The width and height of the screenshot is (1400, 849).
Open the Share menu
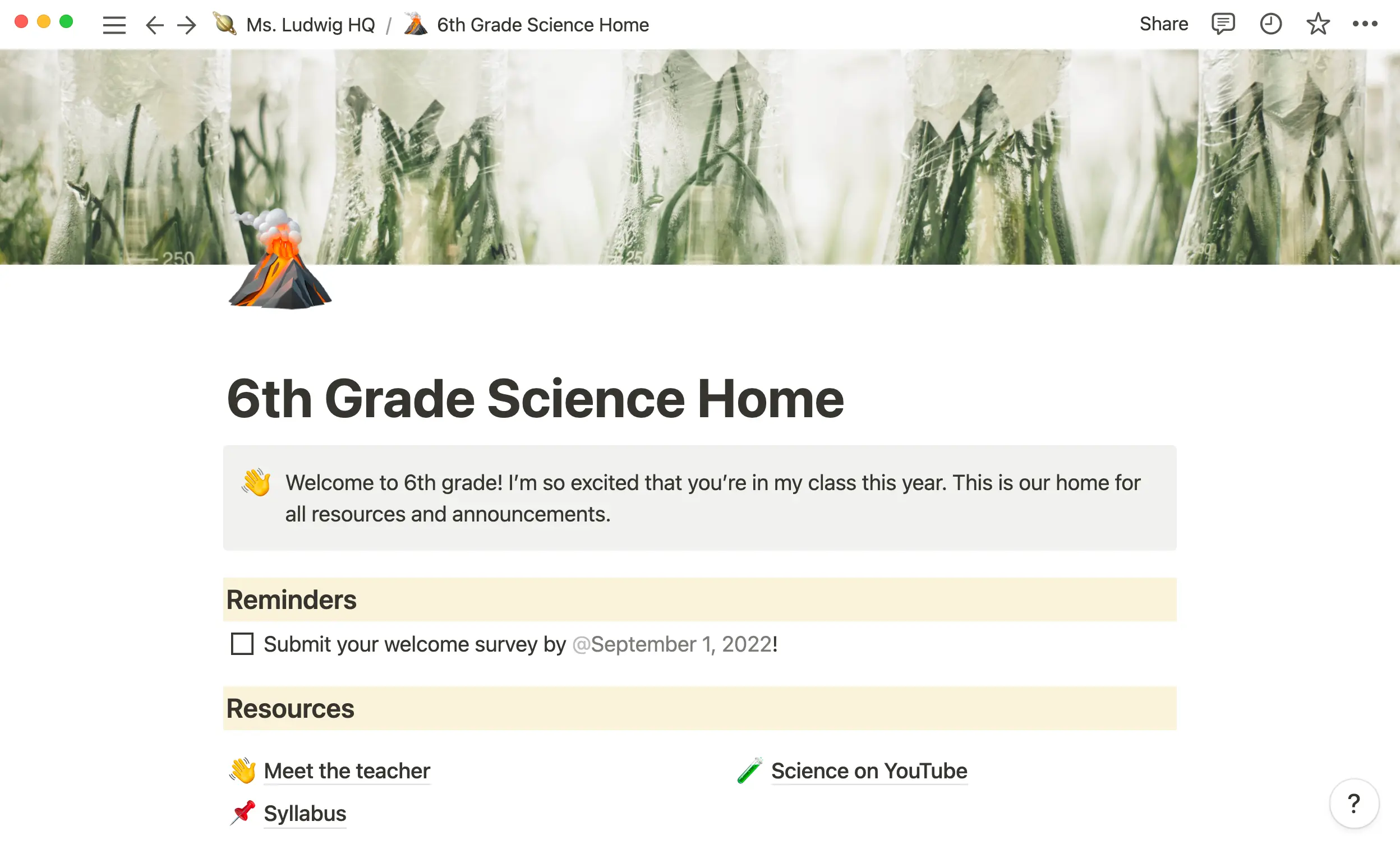click(1164, 24)
